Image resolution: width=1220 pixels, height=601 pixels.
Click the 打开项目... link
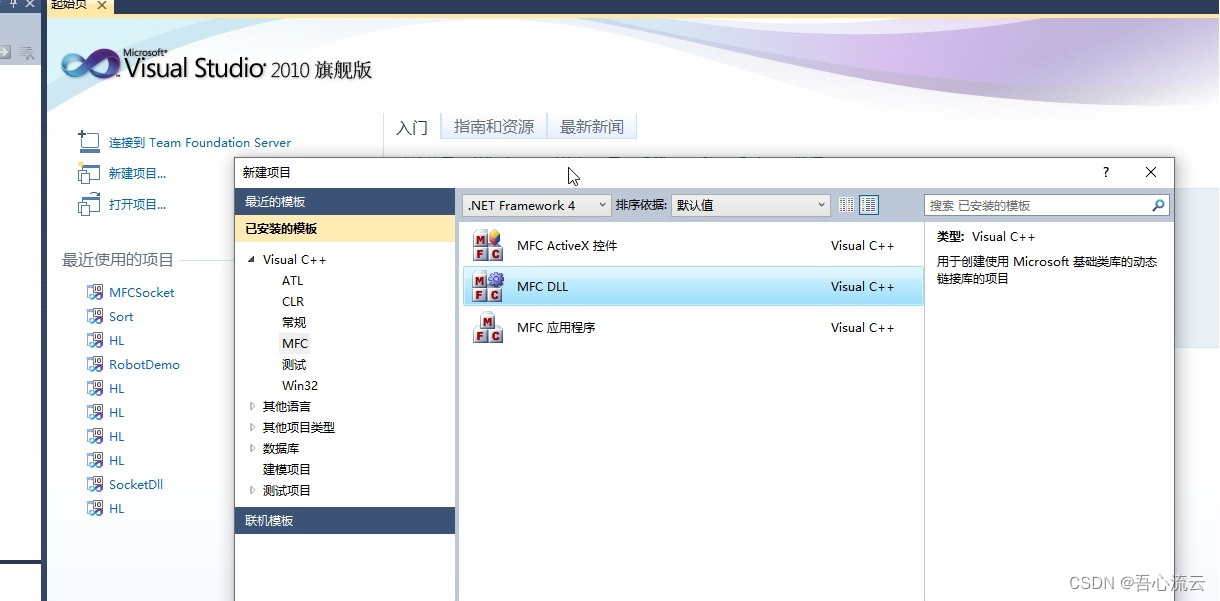click(138, 204)
